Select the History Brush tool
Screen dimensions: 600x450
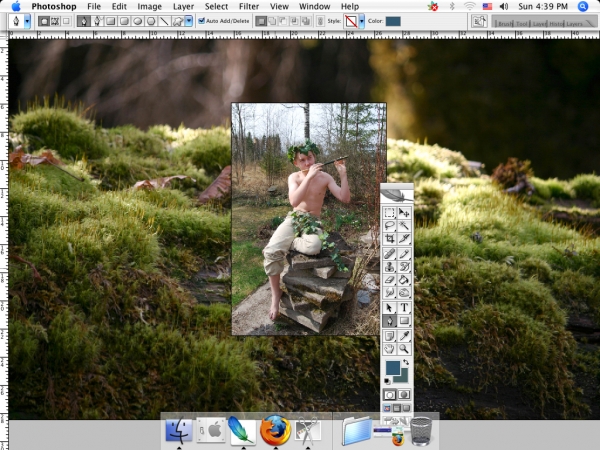[x=404, y=267]
